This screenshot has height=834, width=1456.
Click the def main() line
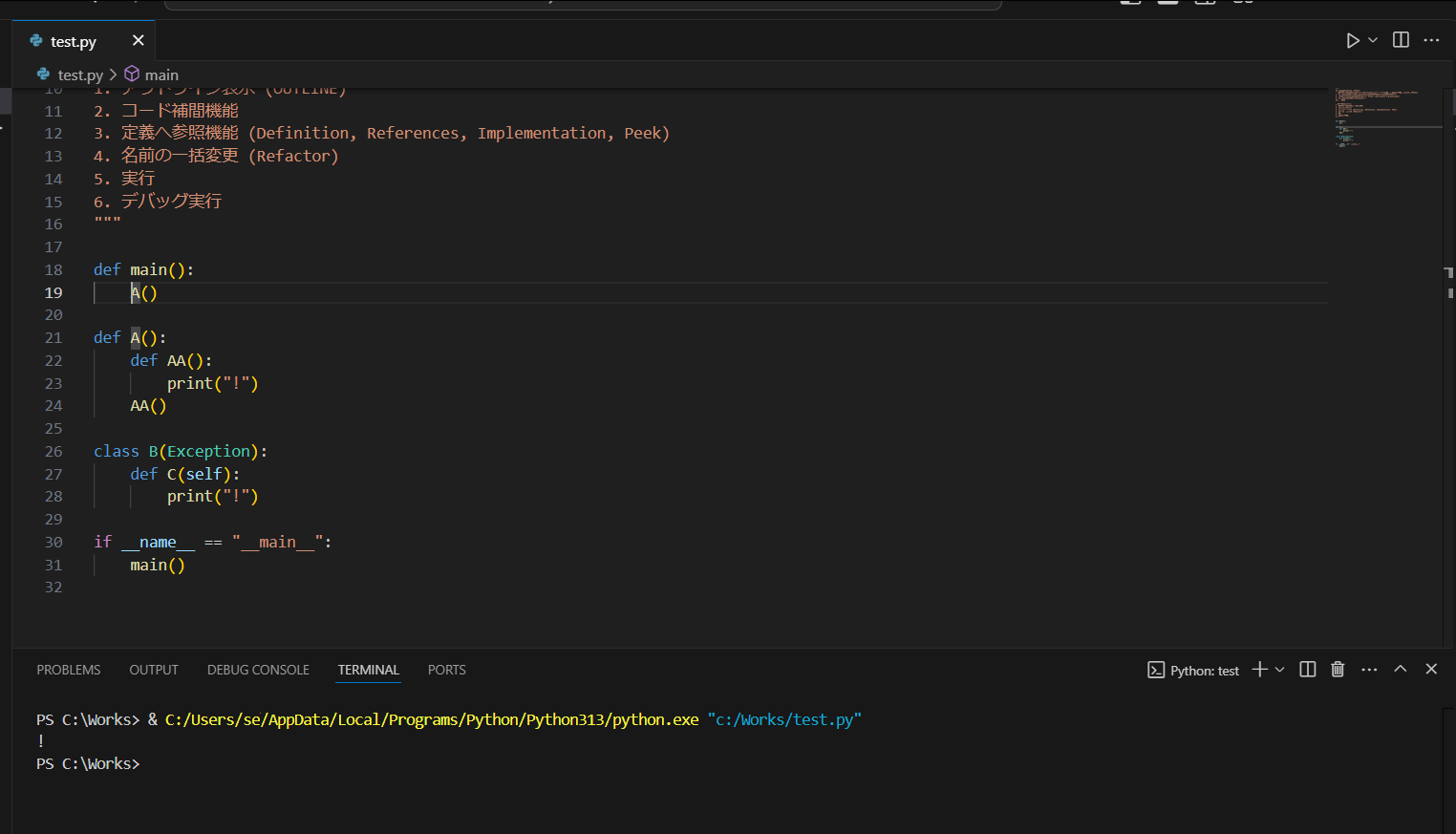(x=143, y=269)
